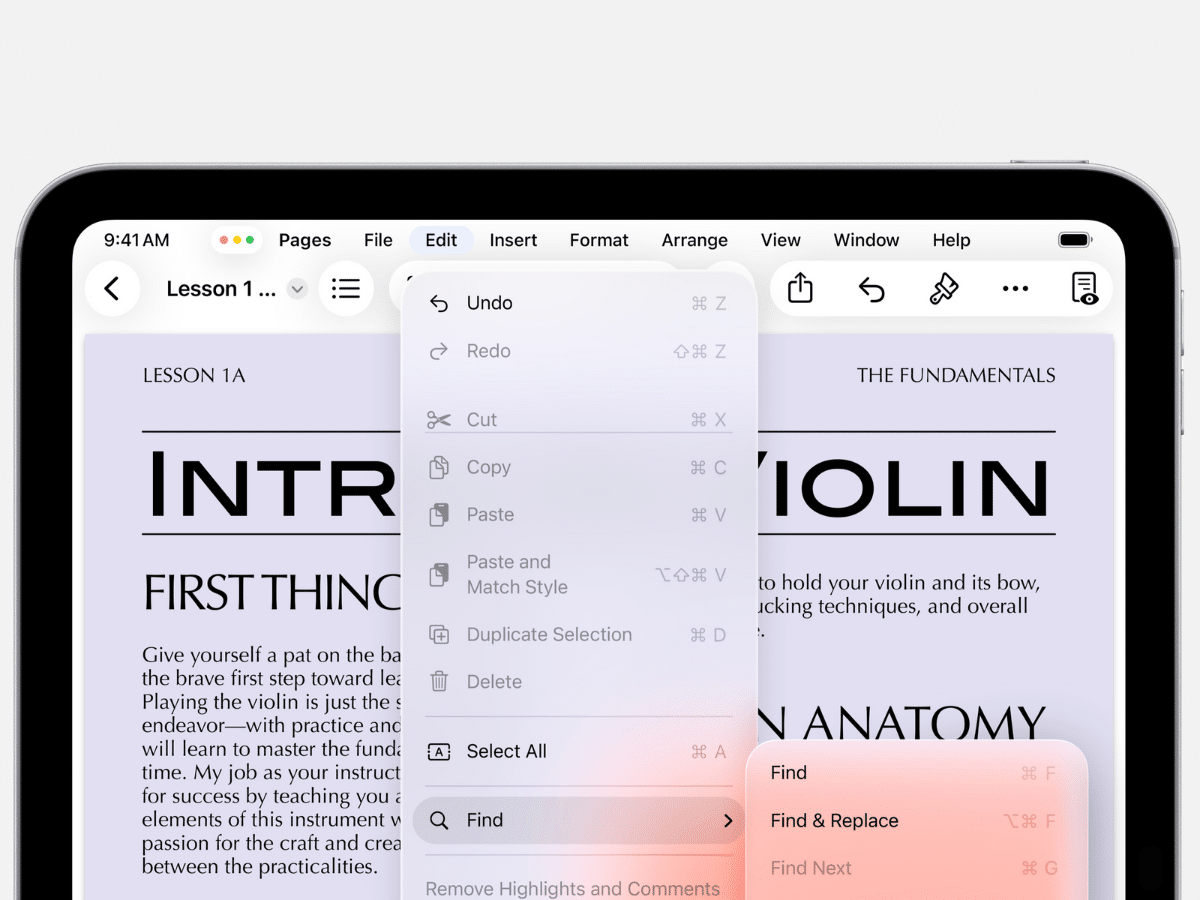Choose Cut in the Edit menu
Screen dimensions: 1200x900
click(579, 420)
